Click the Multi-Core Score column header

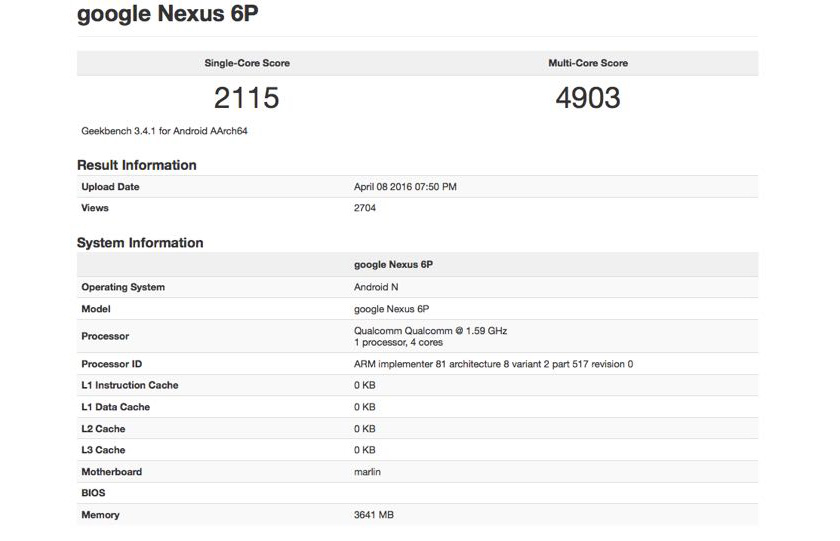click(588, 63)
